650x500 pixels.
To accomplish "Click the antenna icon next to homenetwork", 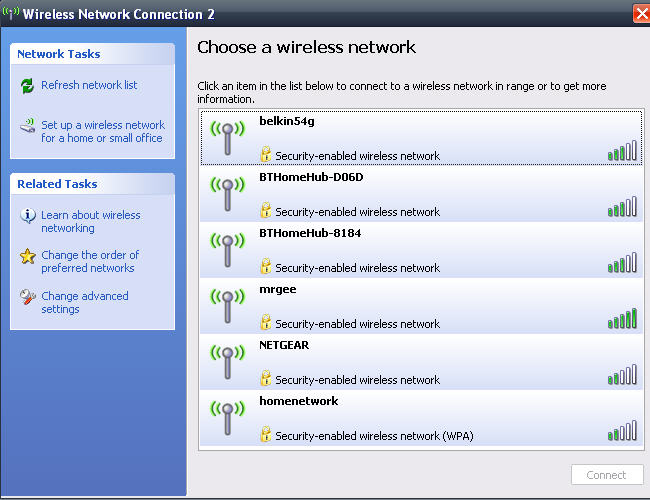I will pos(228,418).
